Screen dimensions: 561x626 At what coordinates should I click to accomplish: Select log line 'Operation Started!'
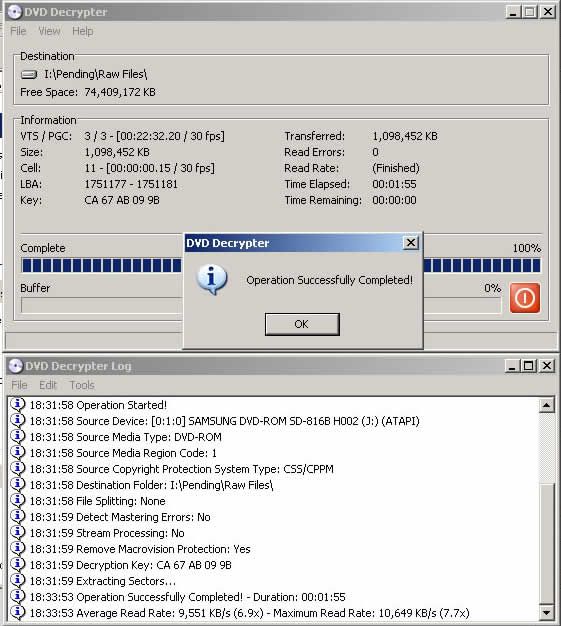(x=98, y=405)
